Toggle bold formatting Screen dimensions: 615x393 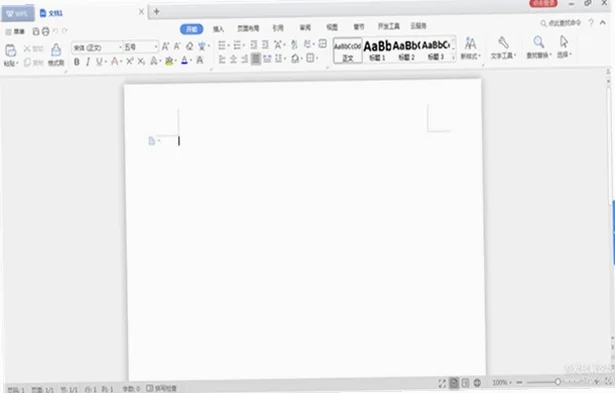[76, 62]
